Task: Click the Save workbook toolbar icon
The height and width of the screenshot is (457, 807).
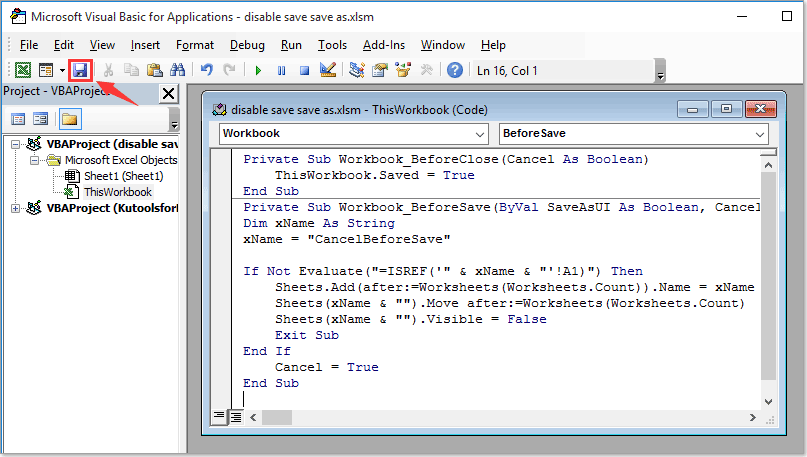Action: (x=82, y=70)
